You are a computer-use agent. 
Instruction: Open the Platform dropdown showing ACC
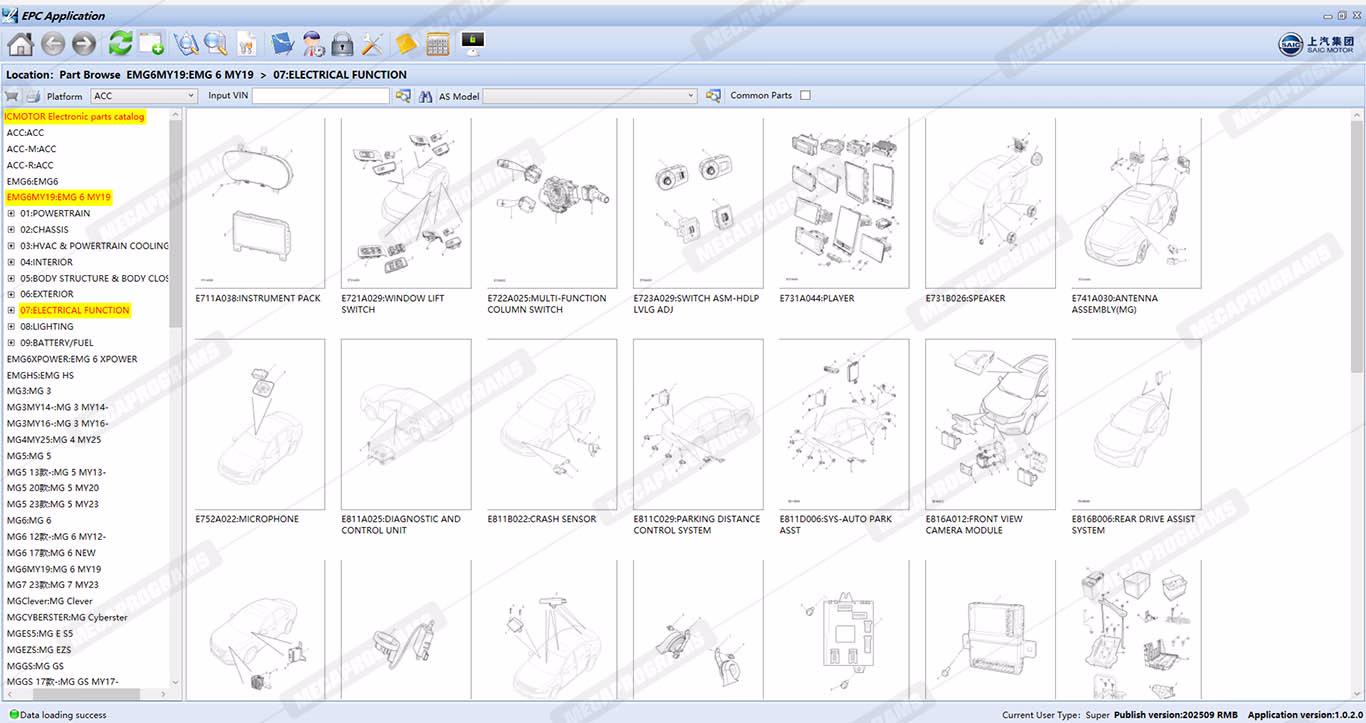pyautogui.click(x=144, y=96)
